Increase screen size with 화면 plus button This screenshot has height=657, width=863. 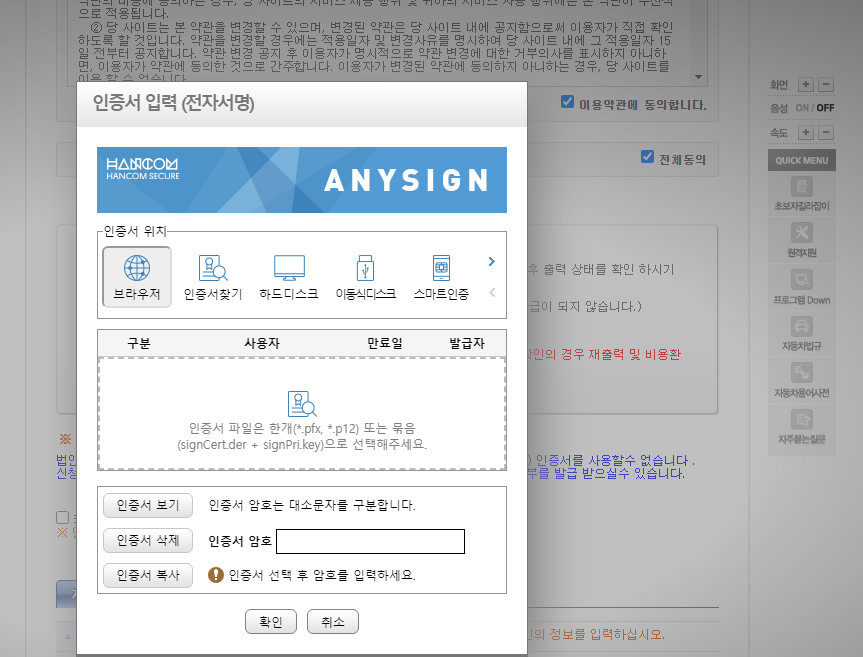[805, 85]
